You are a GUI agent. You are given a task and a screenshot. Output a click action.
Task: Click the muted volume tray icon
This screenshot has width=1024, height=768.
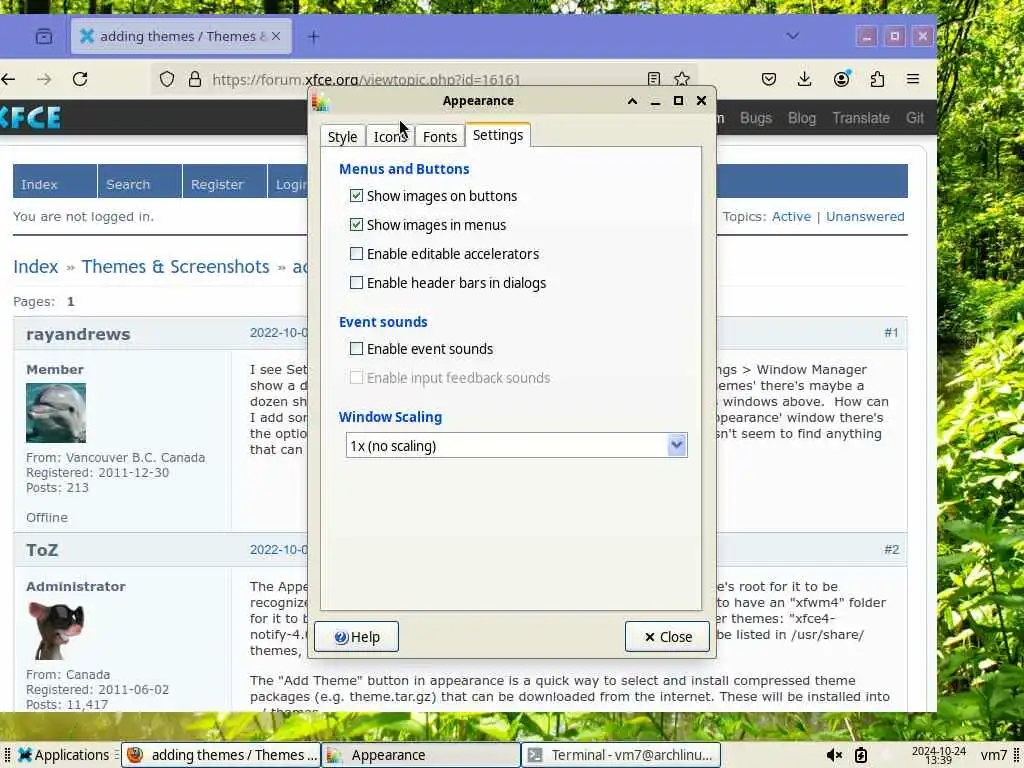coord(834,756)
